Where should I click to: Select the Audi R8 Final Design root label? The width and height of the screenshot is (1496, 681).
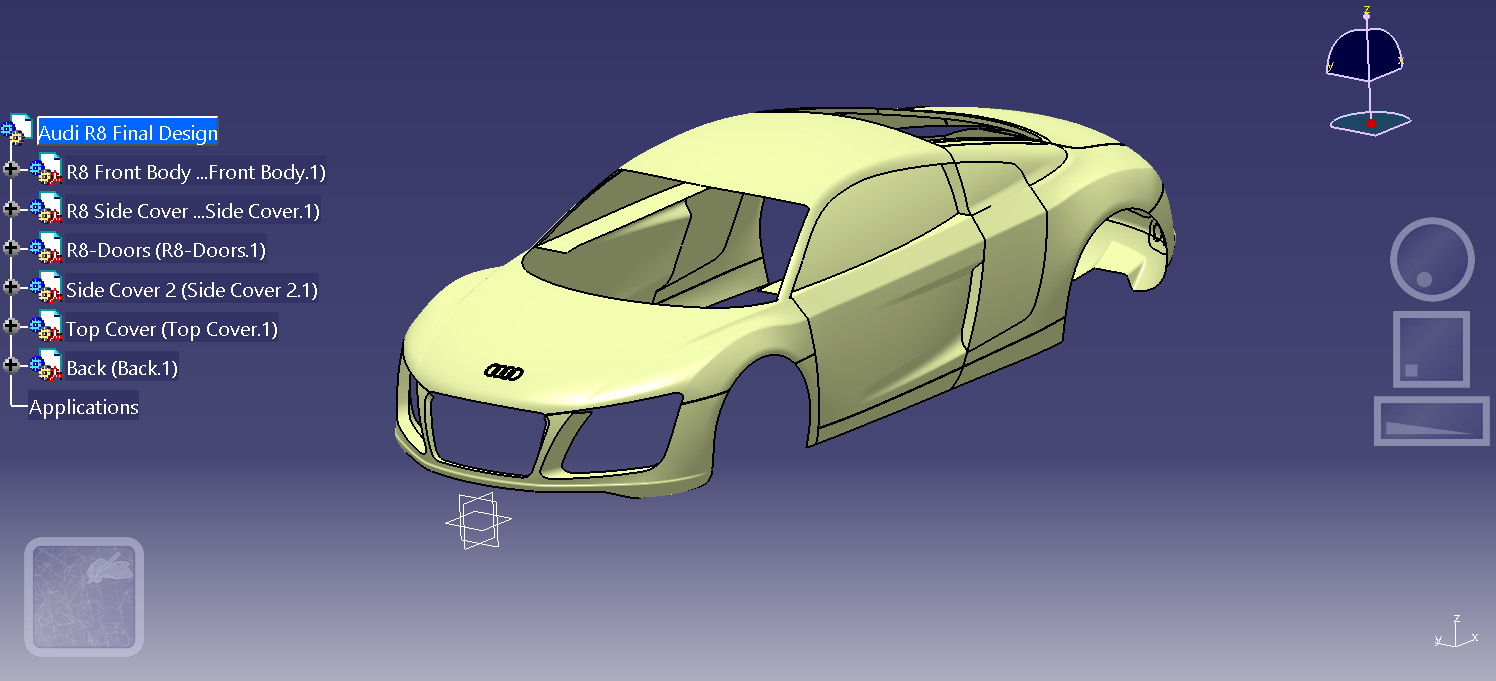point(128,133)
